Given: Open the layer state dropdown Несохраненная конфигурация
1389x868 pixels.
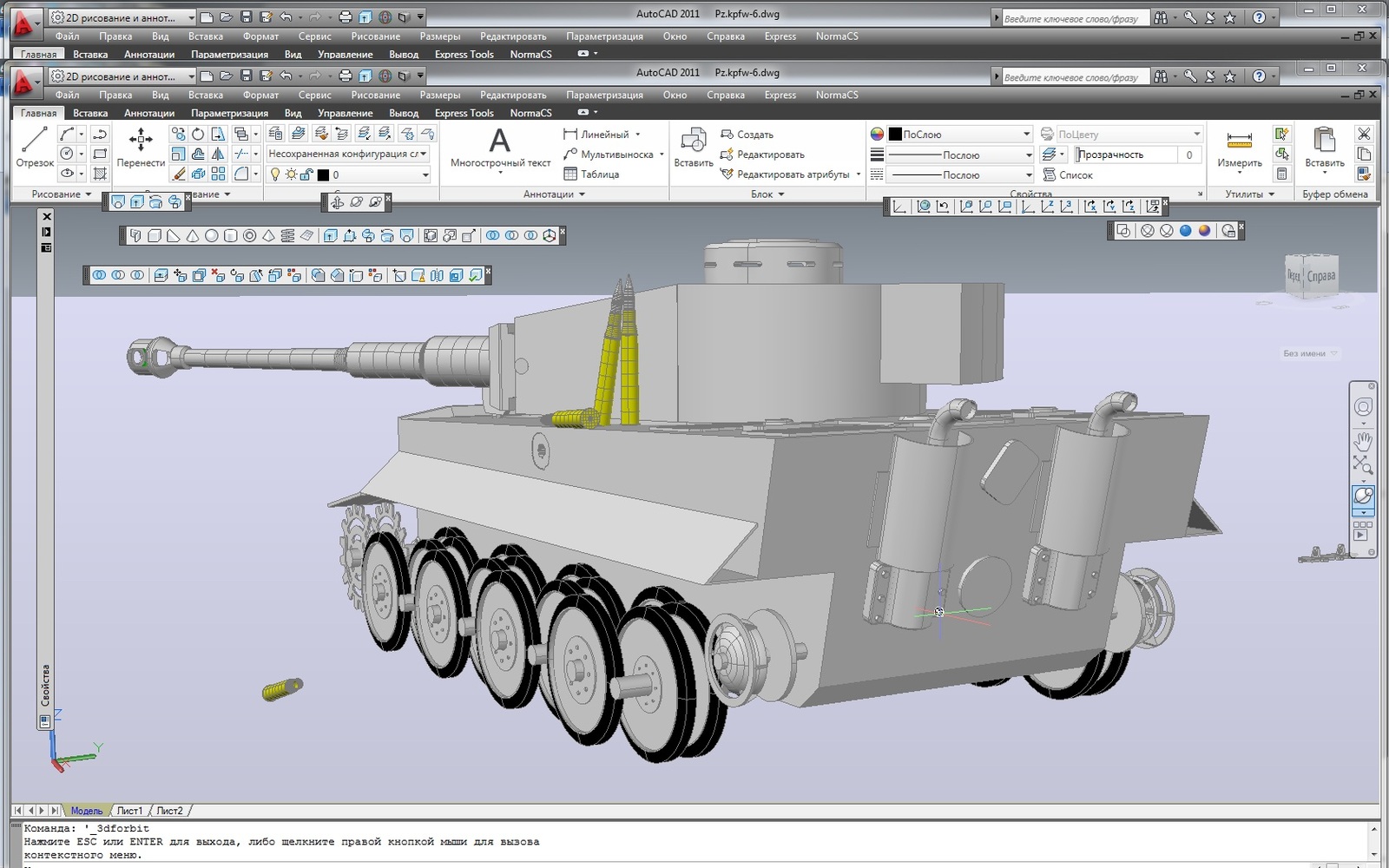Looking at the screenshot, I should click(347, 154).
